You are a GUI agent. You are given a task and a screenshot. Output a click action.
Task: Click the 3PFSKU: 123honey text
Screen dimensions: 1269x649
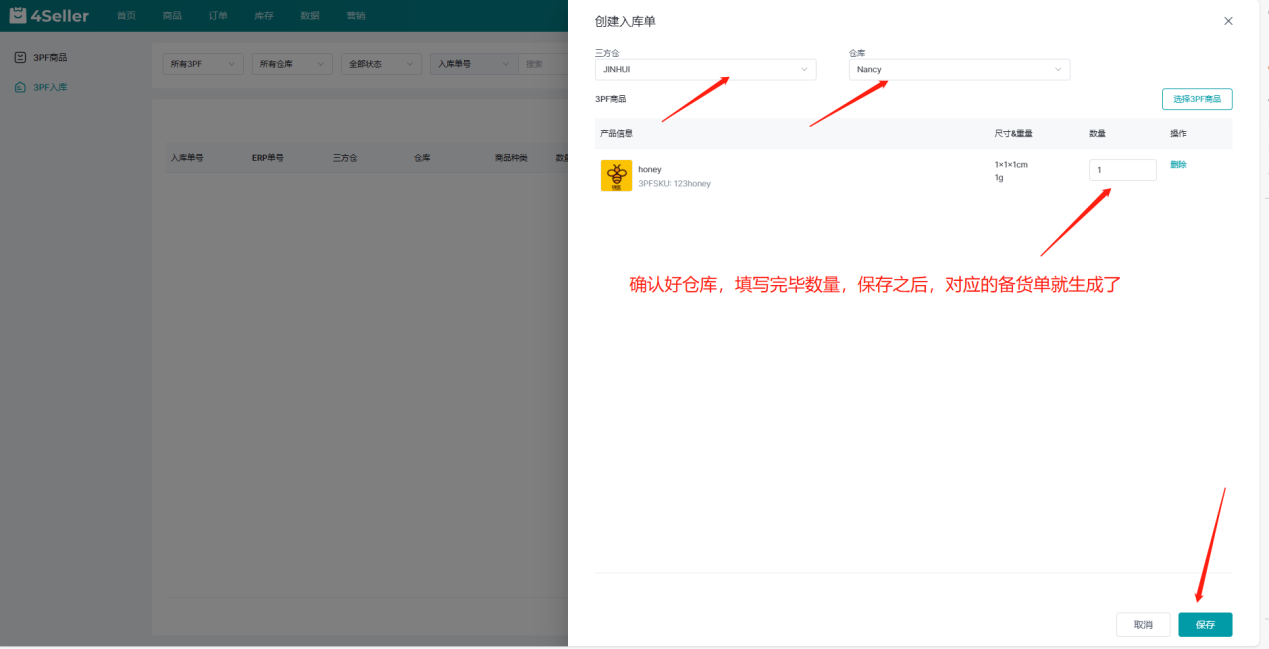[x=675, y=184]
